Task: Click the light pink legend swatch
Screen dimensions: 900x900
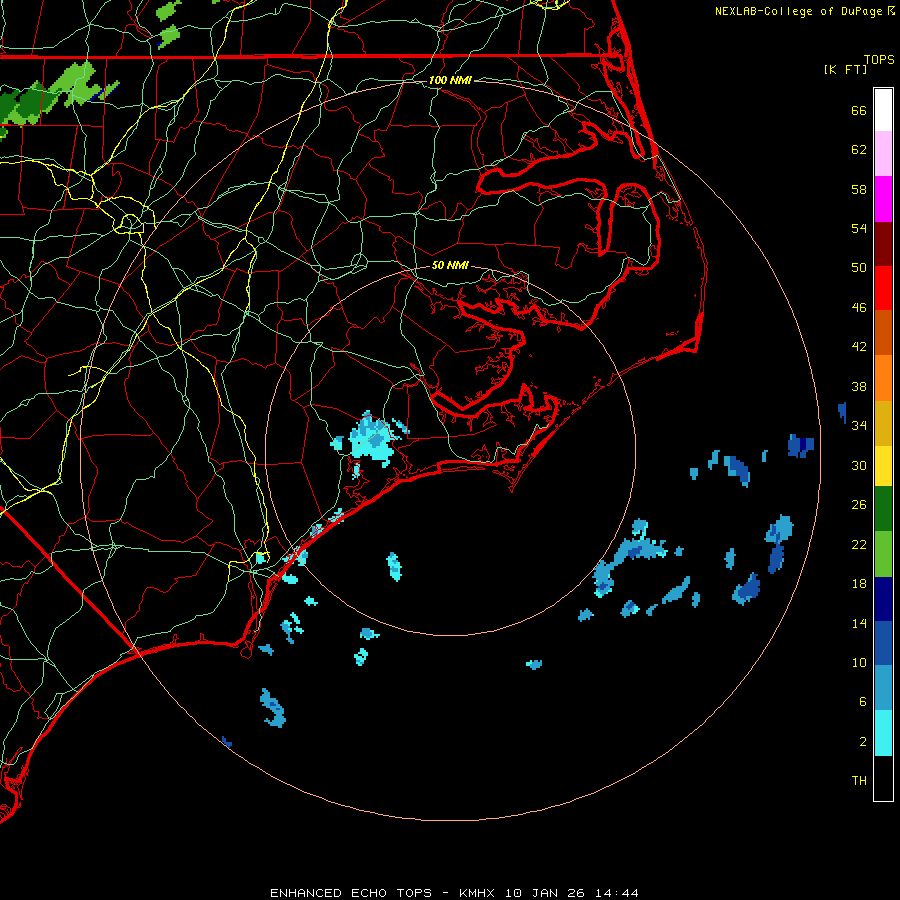Action: point(883,154)
